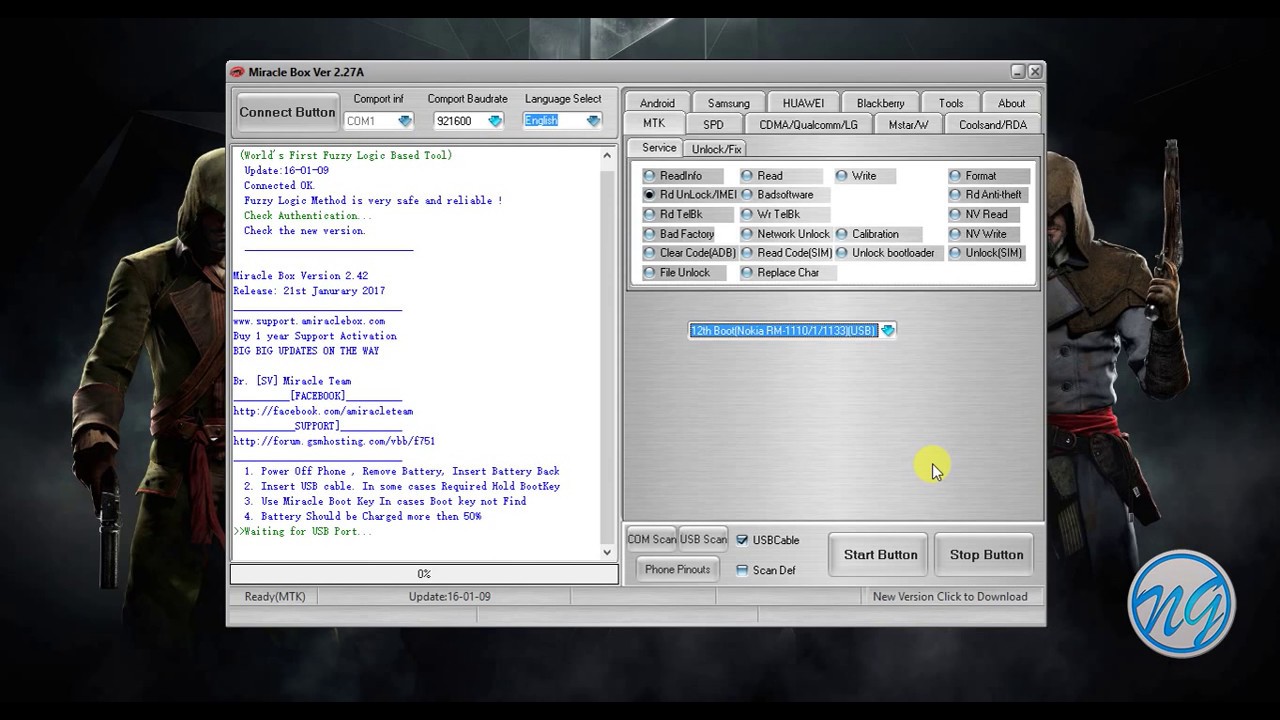Click the Update:16-01-09 status bar entry
The image size is (1280, 720).
click(x=449, y=596)
